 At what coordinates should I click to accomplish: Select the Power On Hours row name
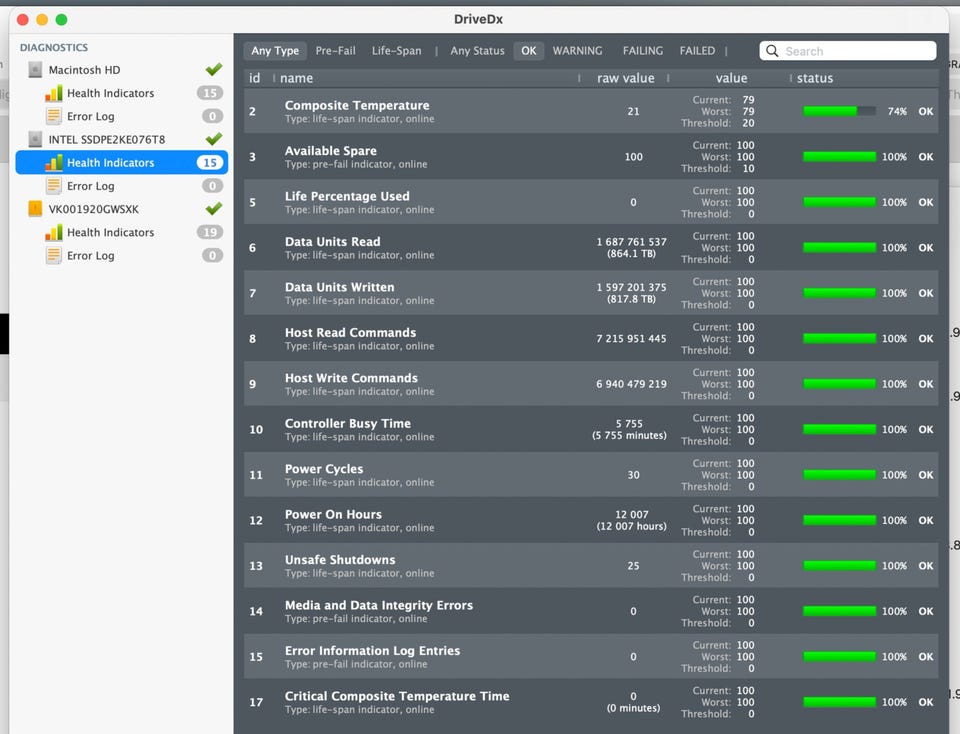tap(333, 514)
